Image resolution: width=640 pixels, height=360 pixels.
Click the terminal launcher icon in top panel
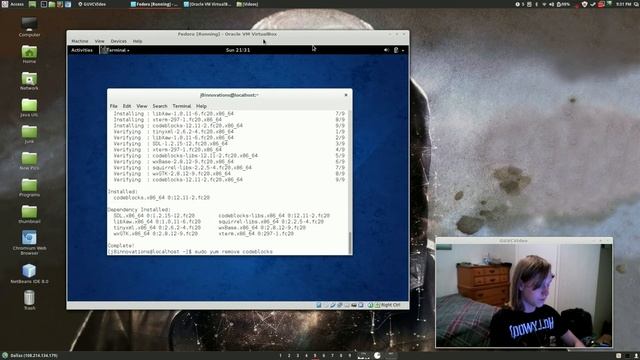coord(44,4)
